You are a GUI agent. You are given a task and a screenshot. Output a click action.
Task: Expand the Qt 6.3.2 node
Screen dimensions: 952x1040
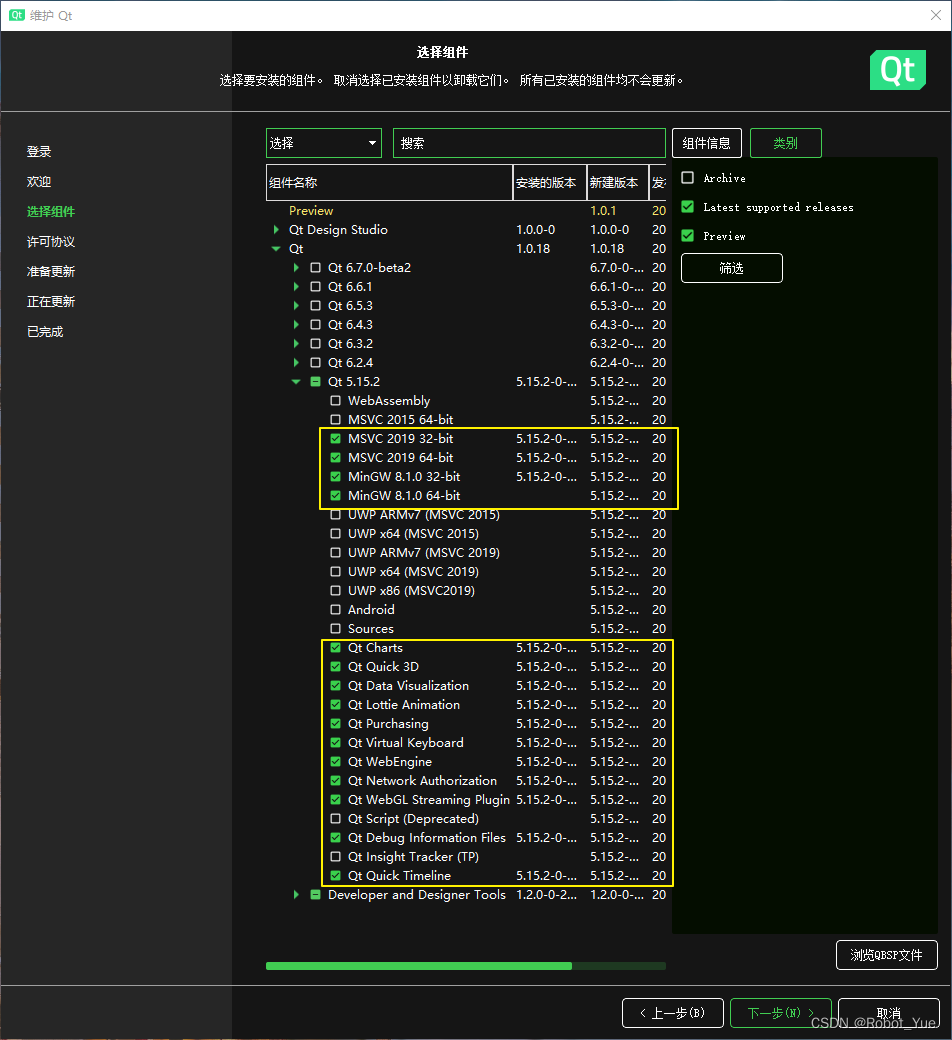pyautogui.click(x=296, y=344)
